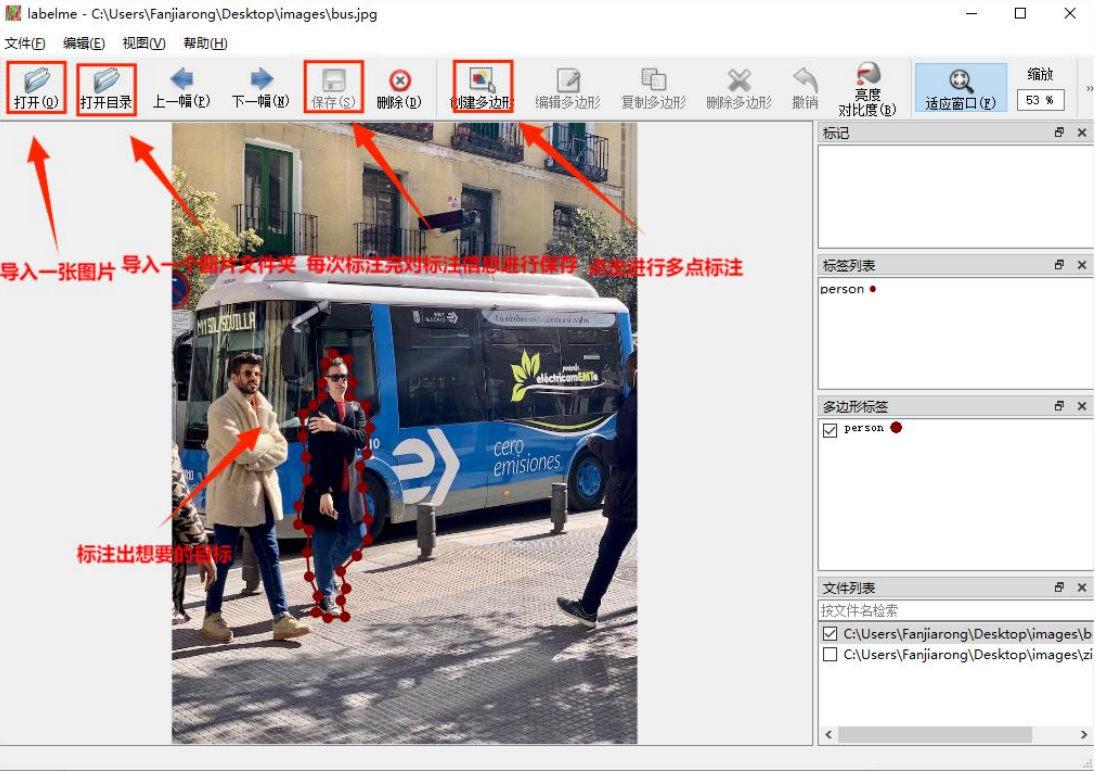Select the Edit Polygons (编辑多边形) tool
Screen dimensions: 1098x771
click(568, 88)
